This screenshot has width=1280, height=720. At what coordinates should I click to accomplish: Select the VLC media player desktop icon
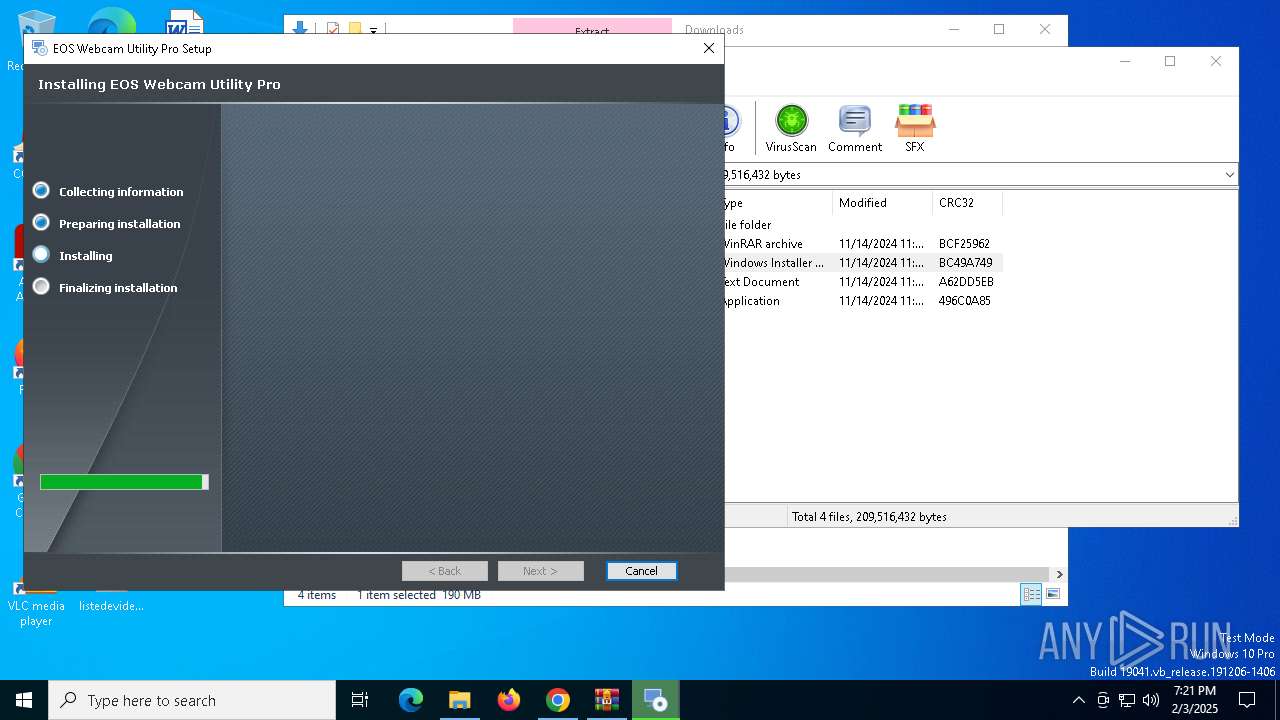[x=36, y=605]
